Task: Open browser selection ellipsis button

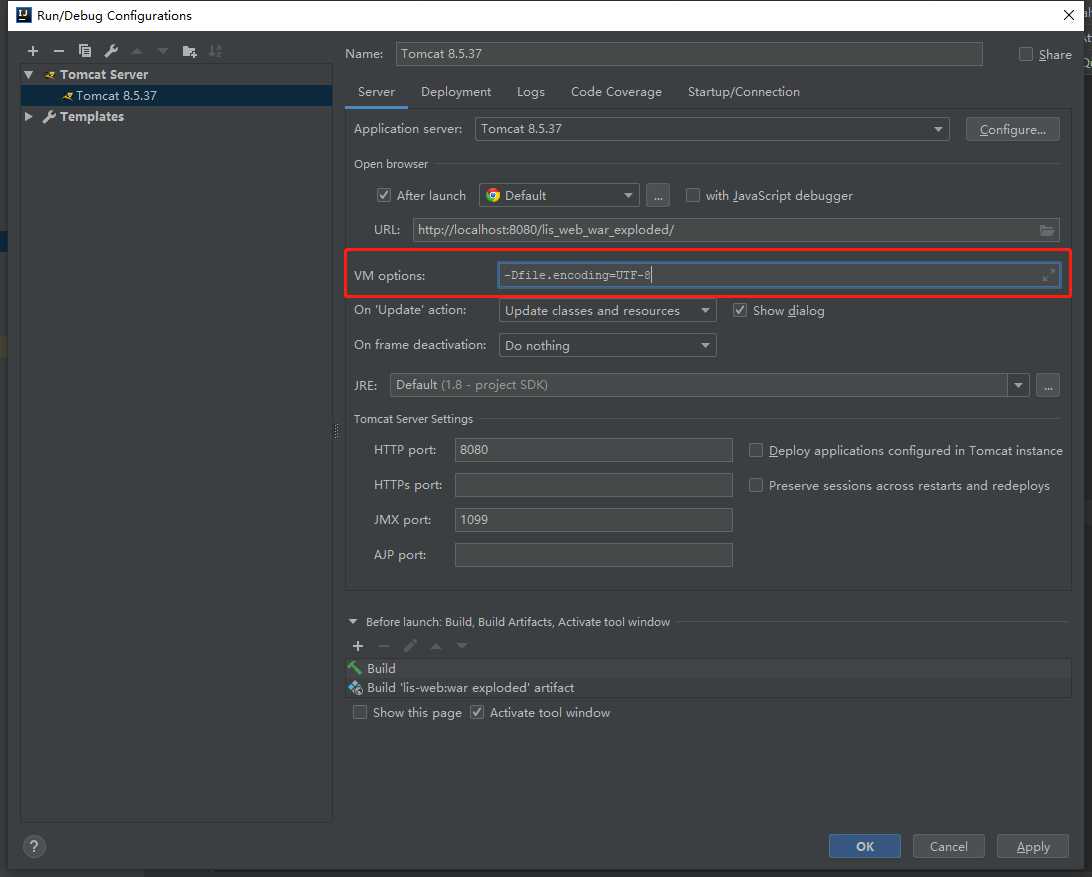Action: (658, 196)
